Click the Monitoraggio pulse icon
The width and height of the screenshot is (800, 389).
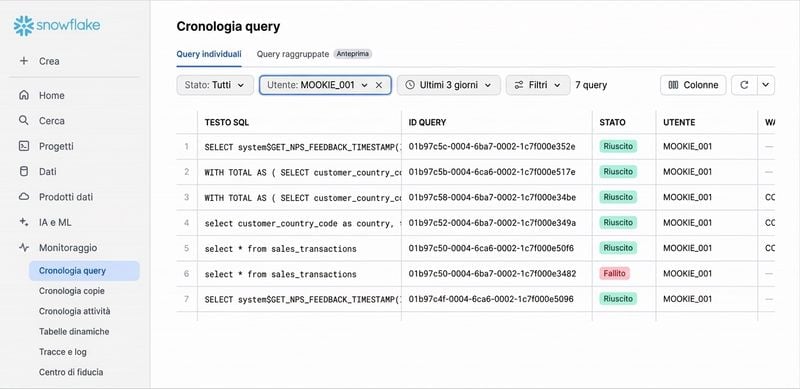[x=23, y=248]
